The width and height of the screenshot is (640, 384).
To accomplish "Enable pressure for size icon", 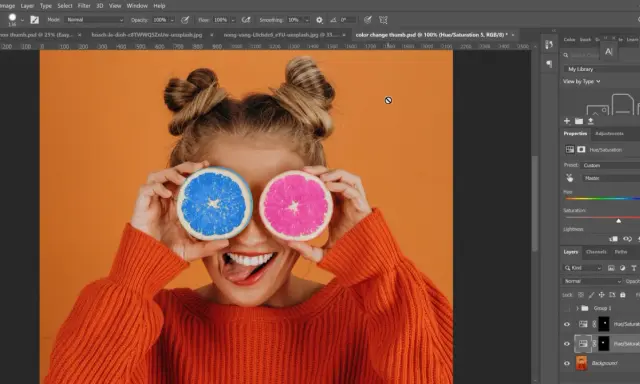I will pyautogui.click(x=368, y=20).
